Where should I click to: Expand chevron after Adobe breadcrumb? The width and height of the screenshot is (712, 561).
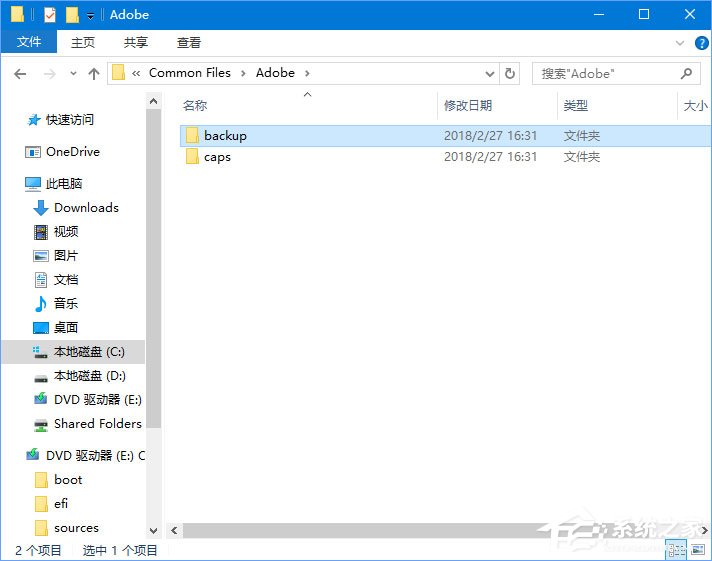pyautogui.click(x=307, y=74)
